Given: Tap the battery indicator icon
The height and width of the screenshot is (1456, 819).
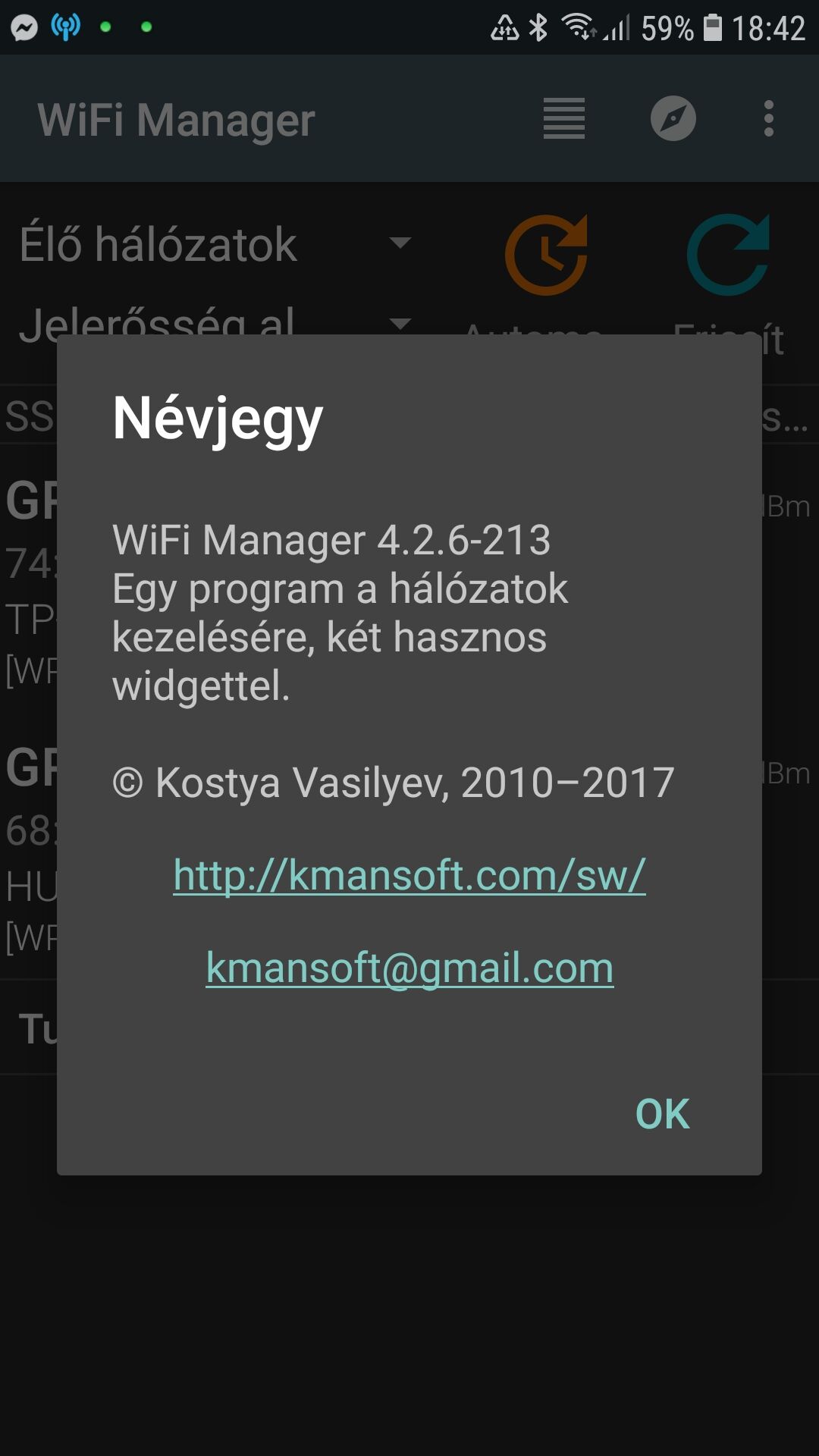Looking at the screenshot, I should click(x=713, y=28).
